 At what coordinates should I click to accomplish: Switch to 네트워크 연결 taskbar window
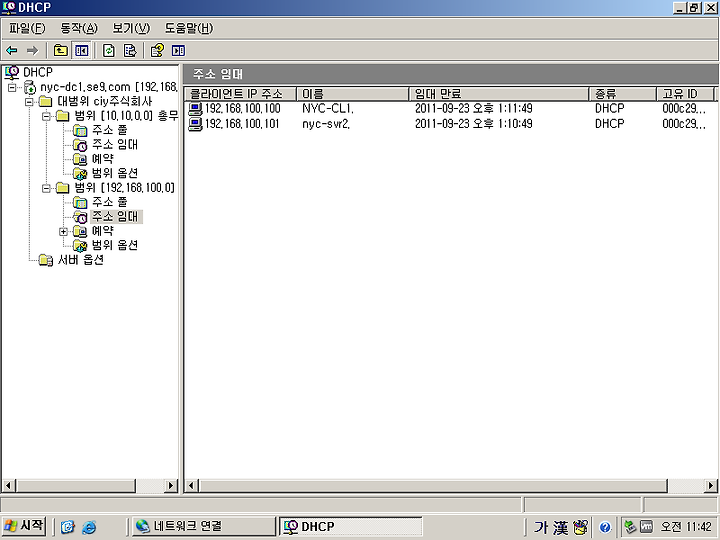tap(203, 526)
